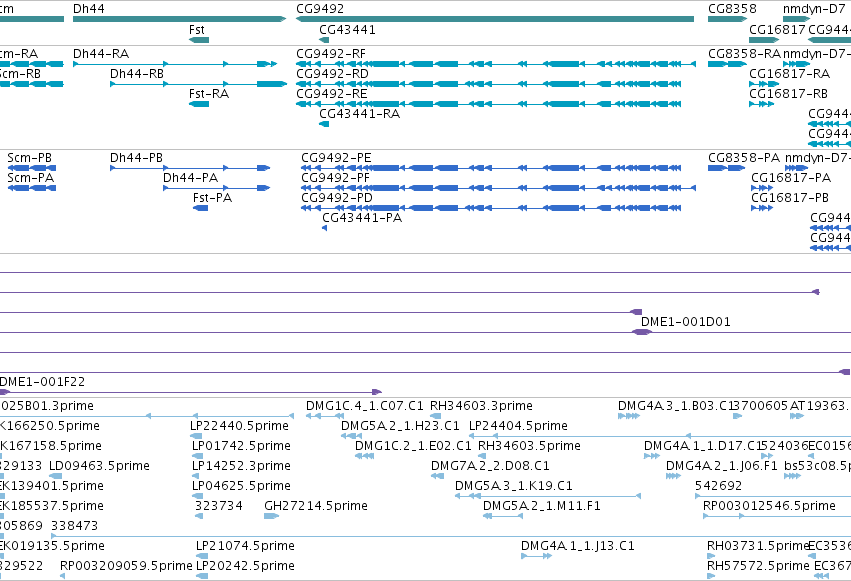
Task: Select protein CG9492-PE
Action: click(491, 168)
